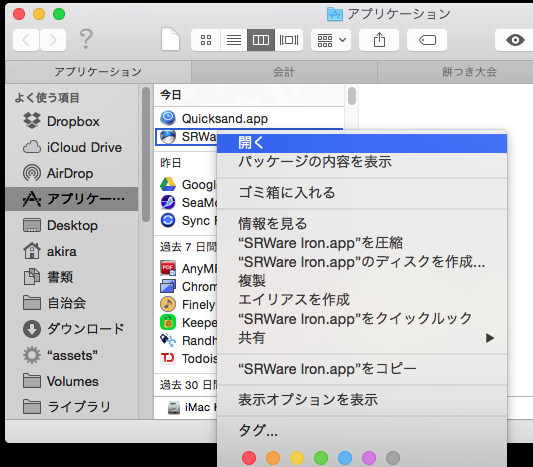Apply the green tag color
The height and width of the screenshot is (467, 533).
[x=321, y=458]
